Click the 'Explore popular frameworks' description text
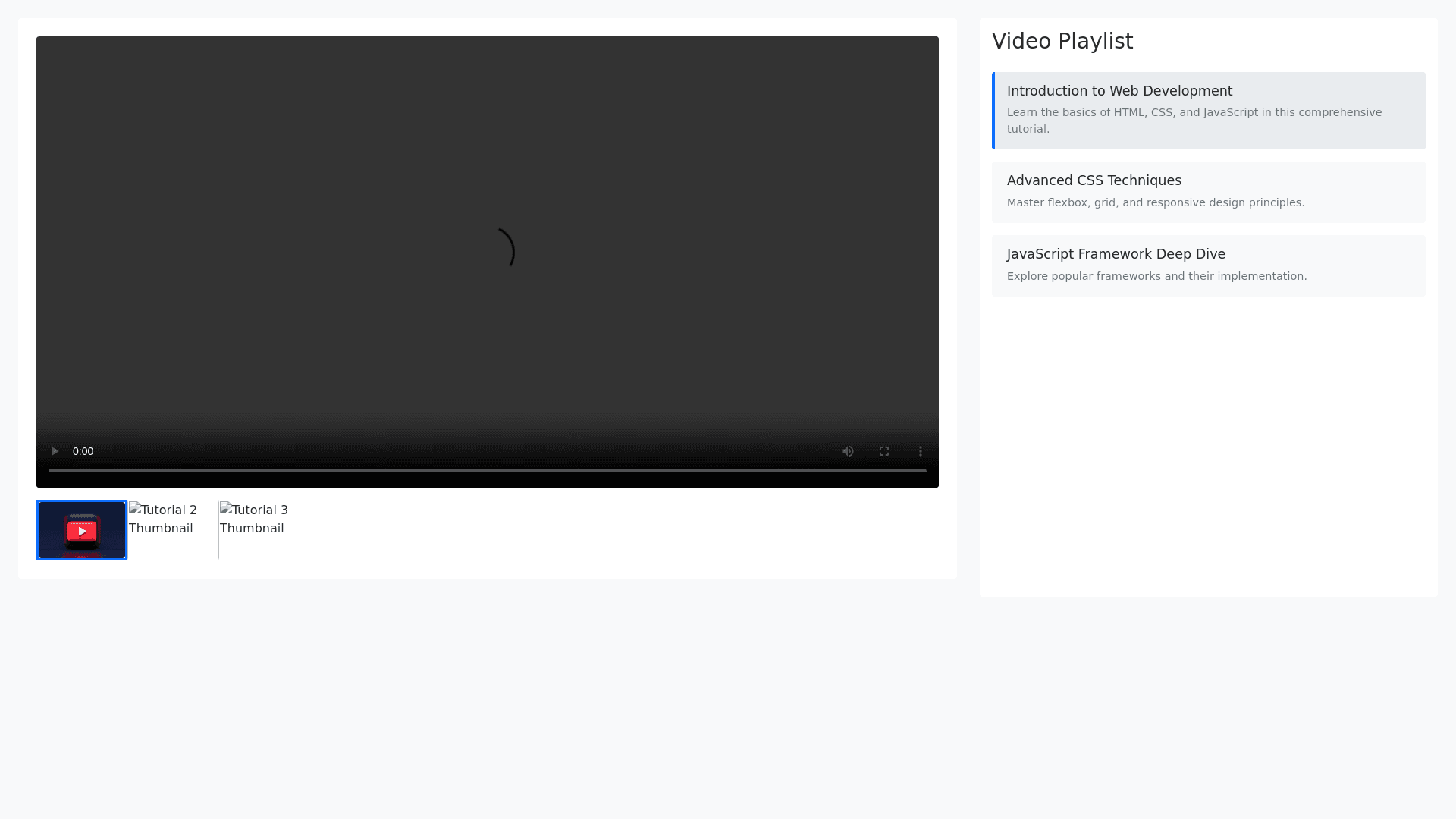The width and height of the screenshot is (1456, 819). pyautogui.click(x=1156, y=276)
